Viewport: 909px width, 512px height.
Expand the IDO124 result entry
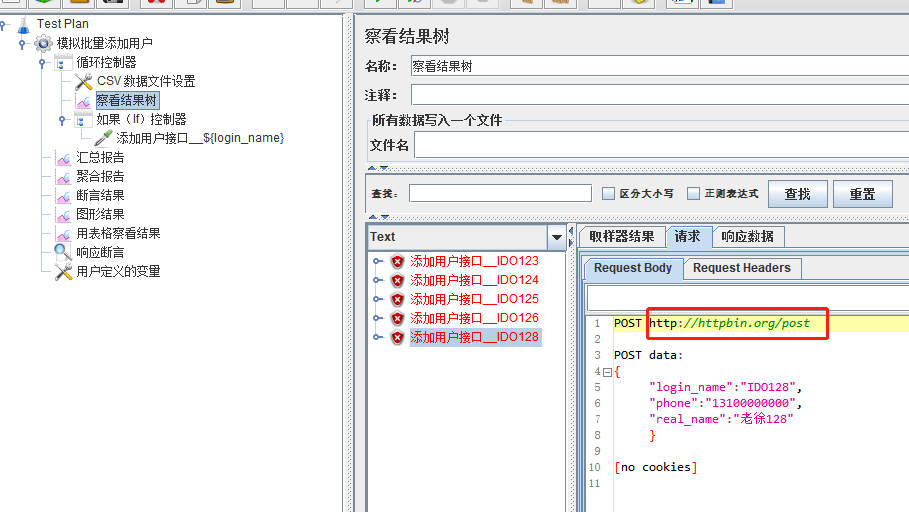click(377, 280)
